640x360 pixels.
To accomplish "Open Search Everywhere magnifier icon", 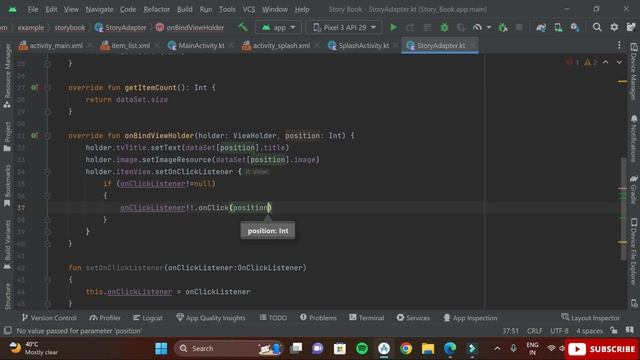I will pos(597,27).
